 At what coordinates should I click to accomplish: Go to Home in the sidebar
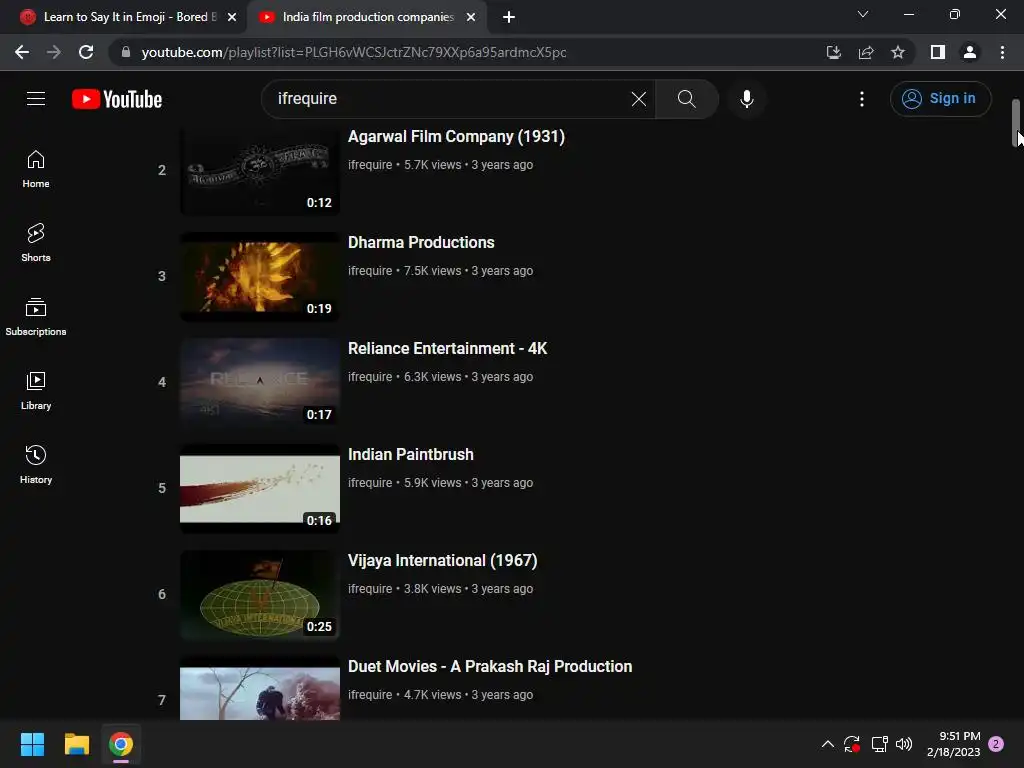[x=36, y=169]
